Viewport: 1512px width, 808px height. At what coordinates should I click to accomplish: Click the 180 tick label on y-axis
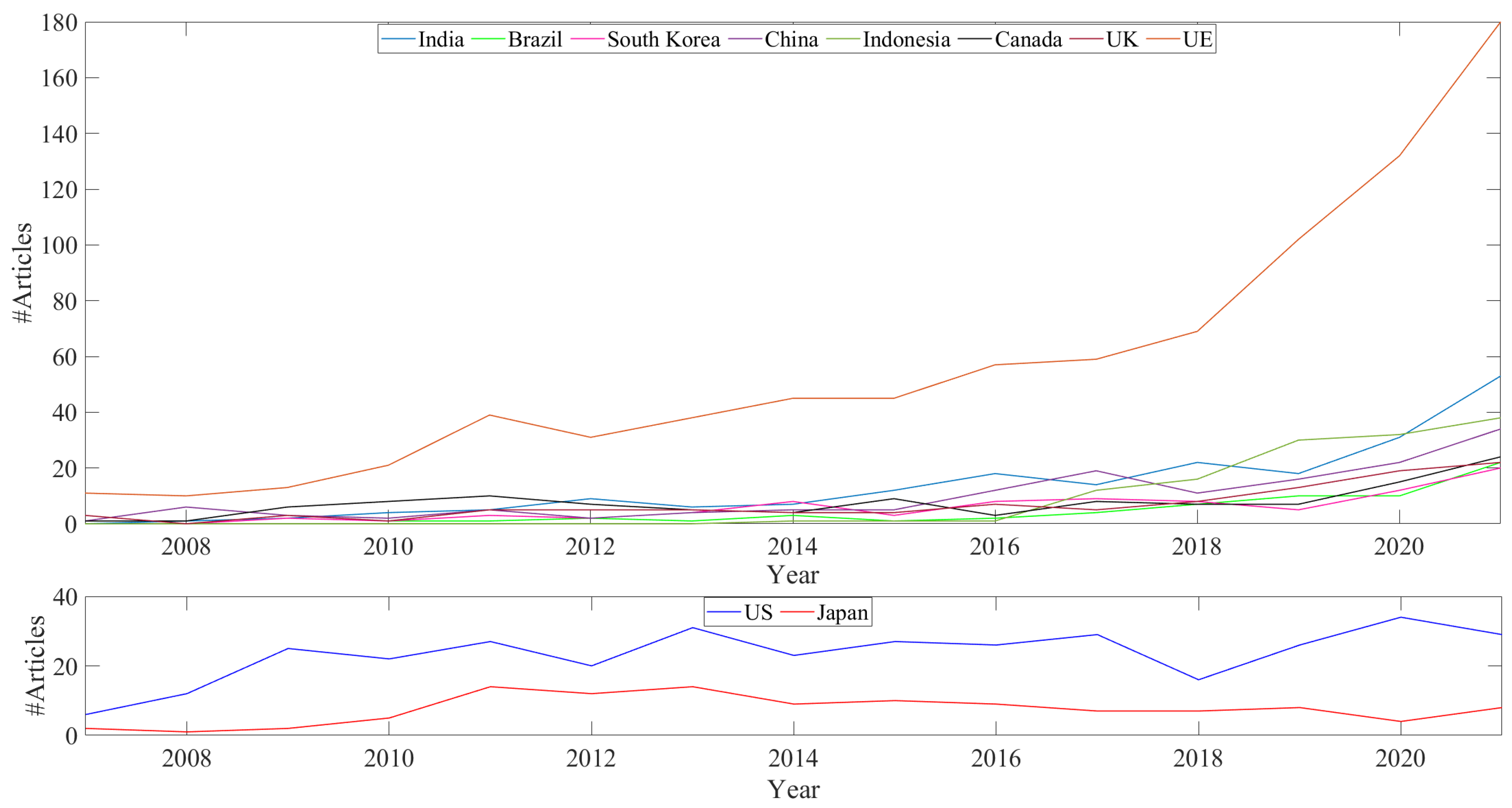[59, 23]
